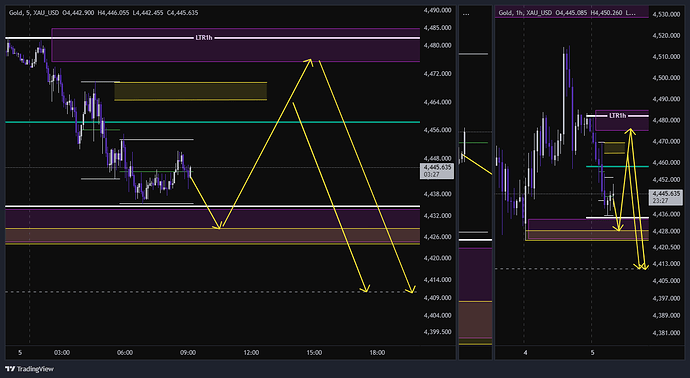Click the 4,413.000 label on the 1h price axis

tap(666, 264)
